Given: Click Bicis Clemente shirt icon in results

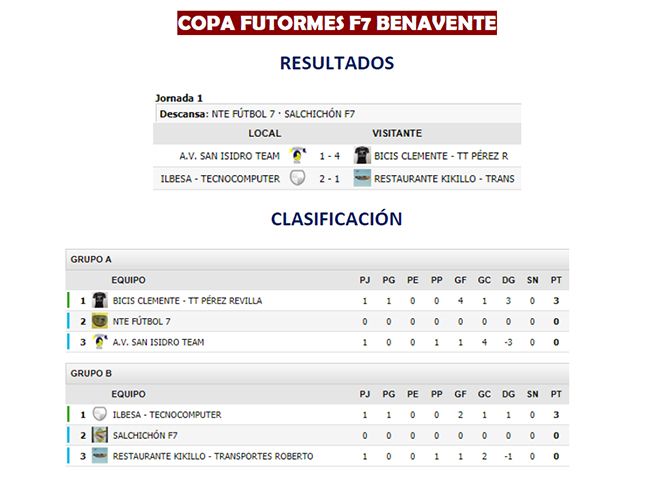Looking at the screenshot, I should coord(362,155).
